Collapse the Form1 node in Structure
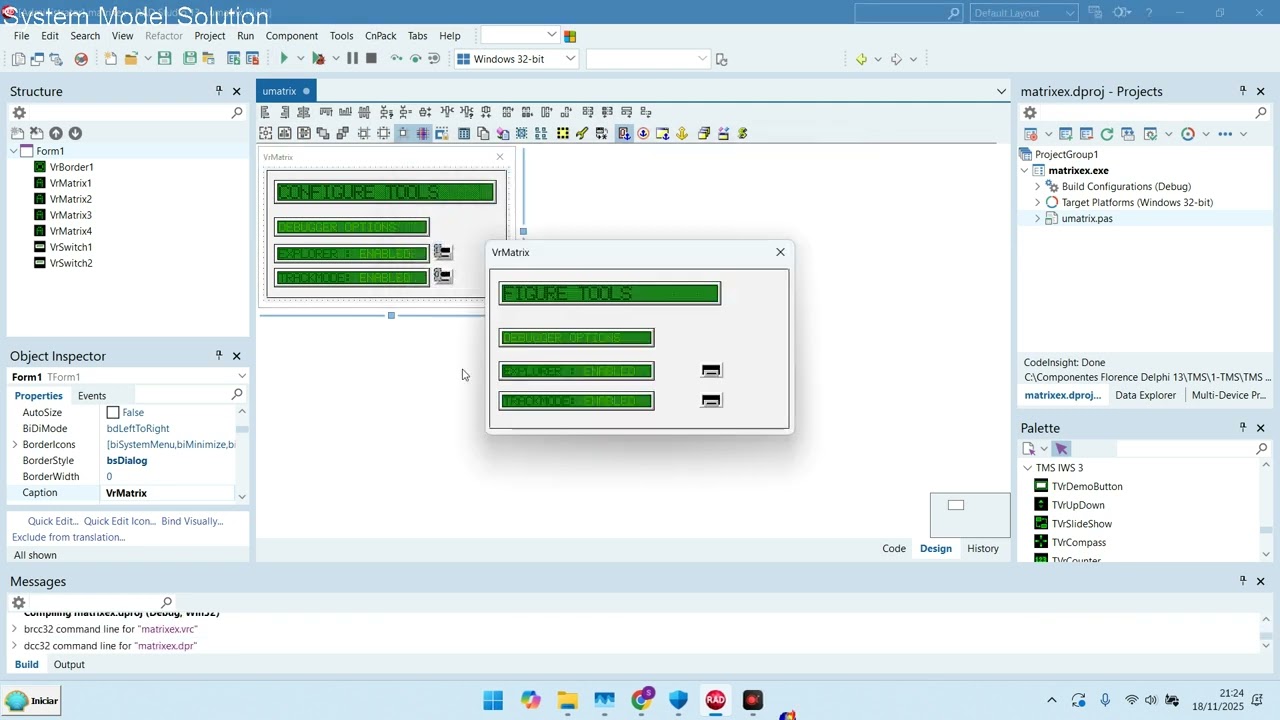Image resolution: width=1280 pixels, height=720 pixels. click(x=14, y=151)
